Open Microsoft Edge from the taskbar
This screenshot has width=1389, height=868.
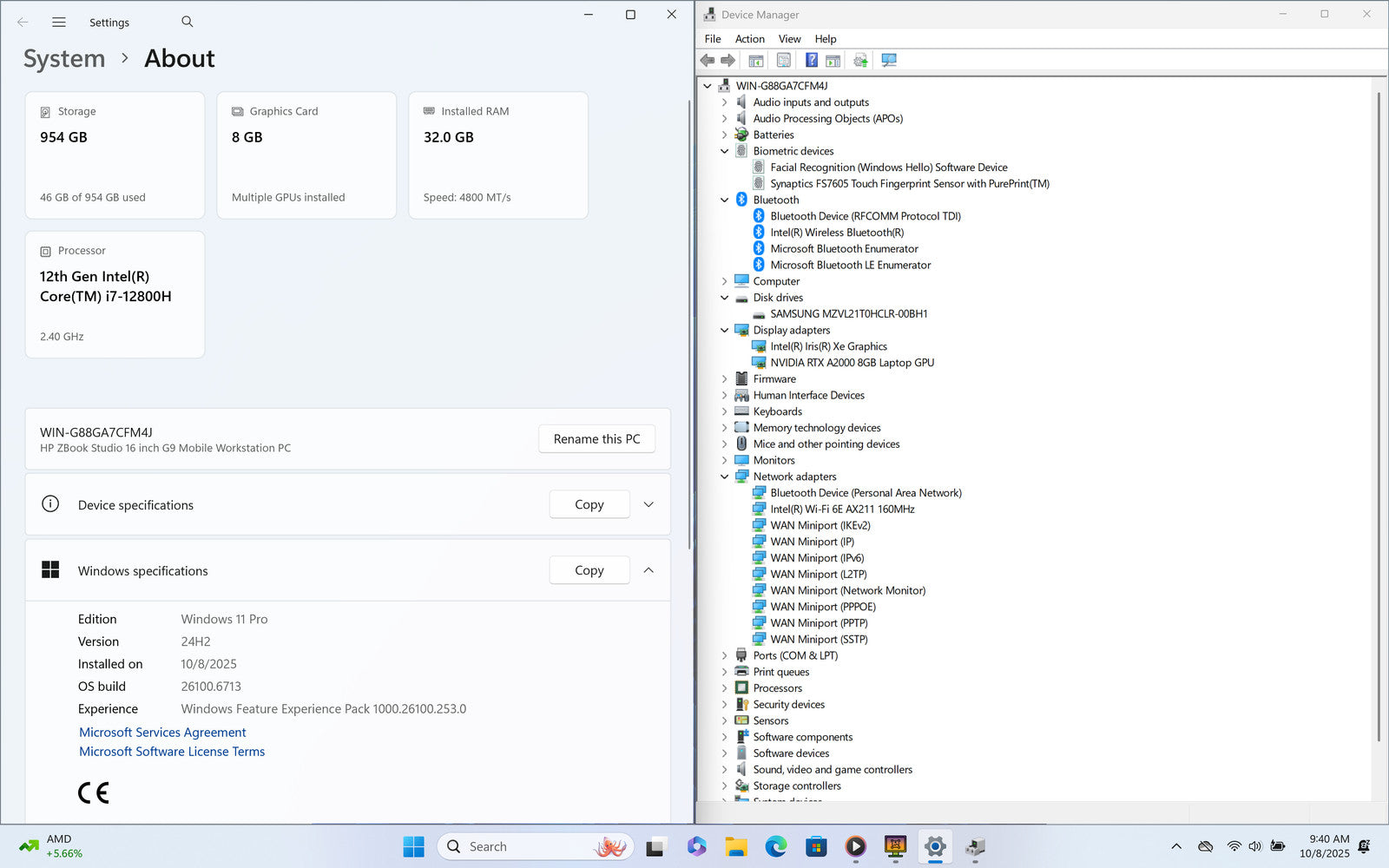(775, 846)
